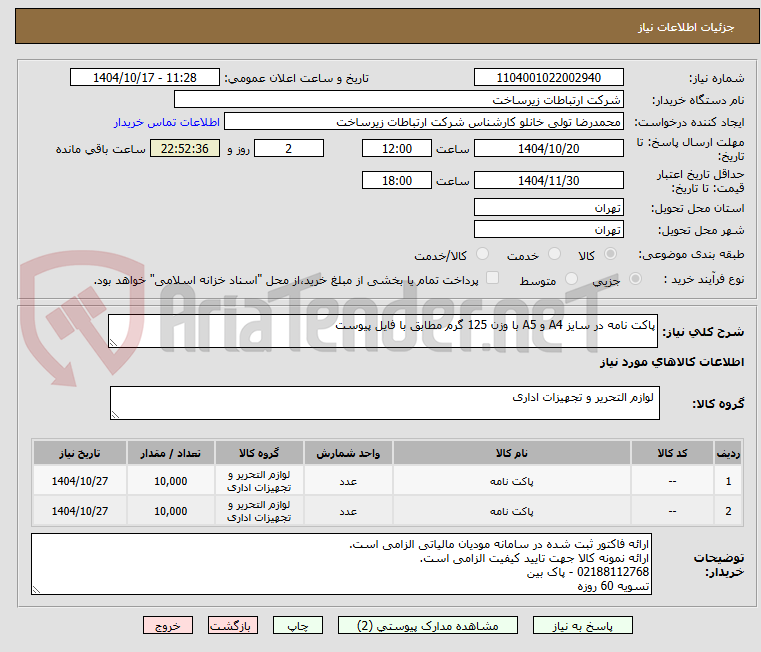Click the remaining days field showing 2
This screenshot has height=652, width=761.
pos(289,148)
